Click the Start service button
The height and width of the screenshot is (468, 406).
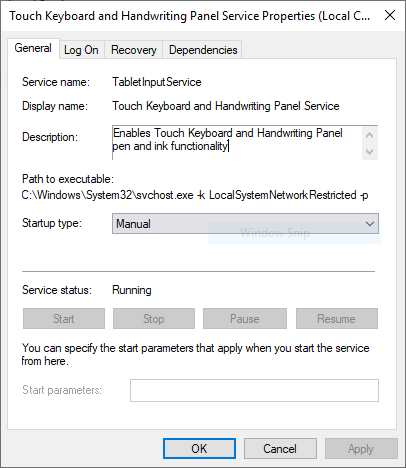tap(64, 319)
